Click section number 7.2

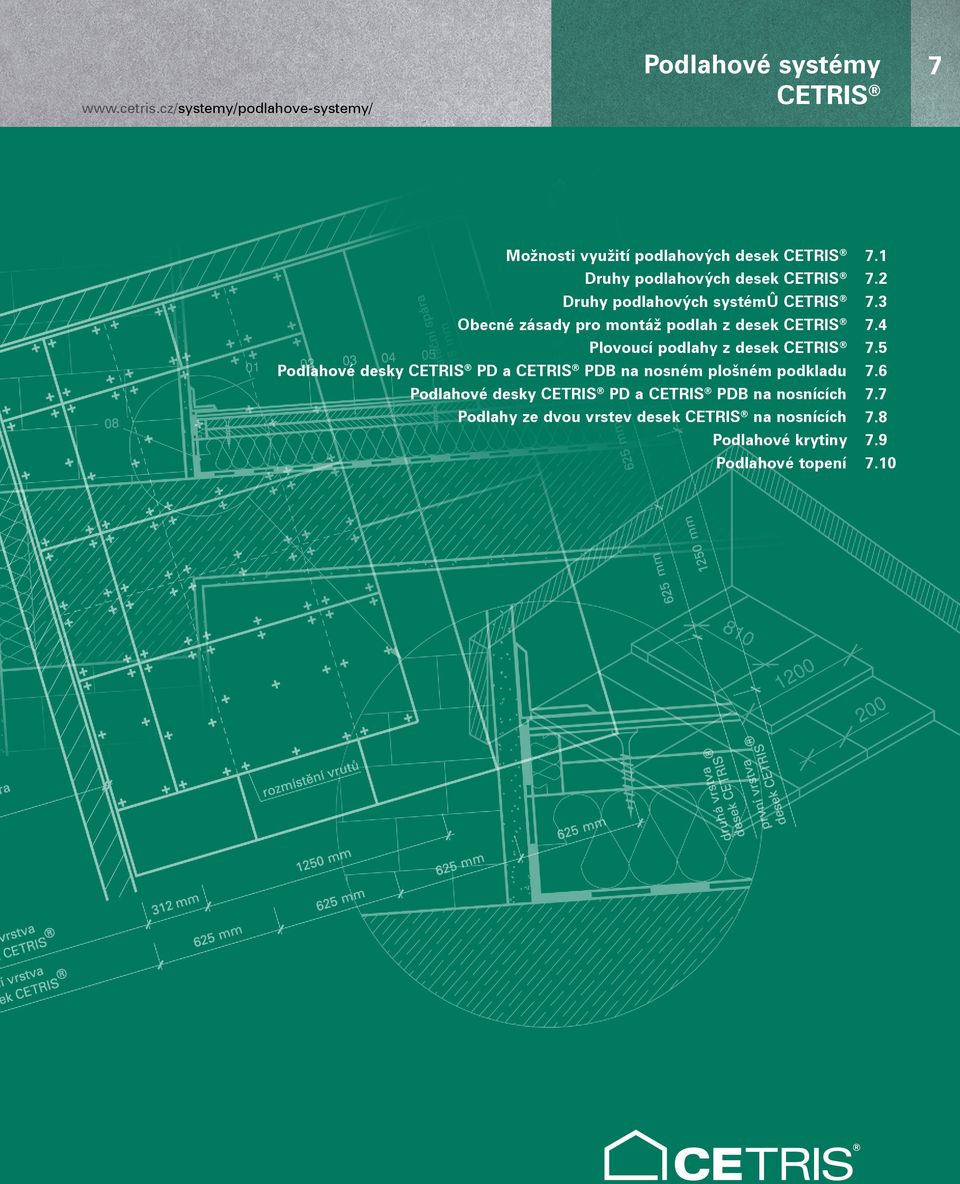[875, 279]
